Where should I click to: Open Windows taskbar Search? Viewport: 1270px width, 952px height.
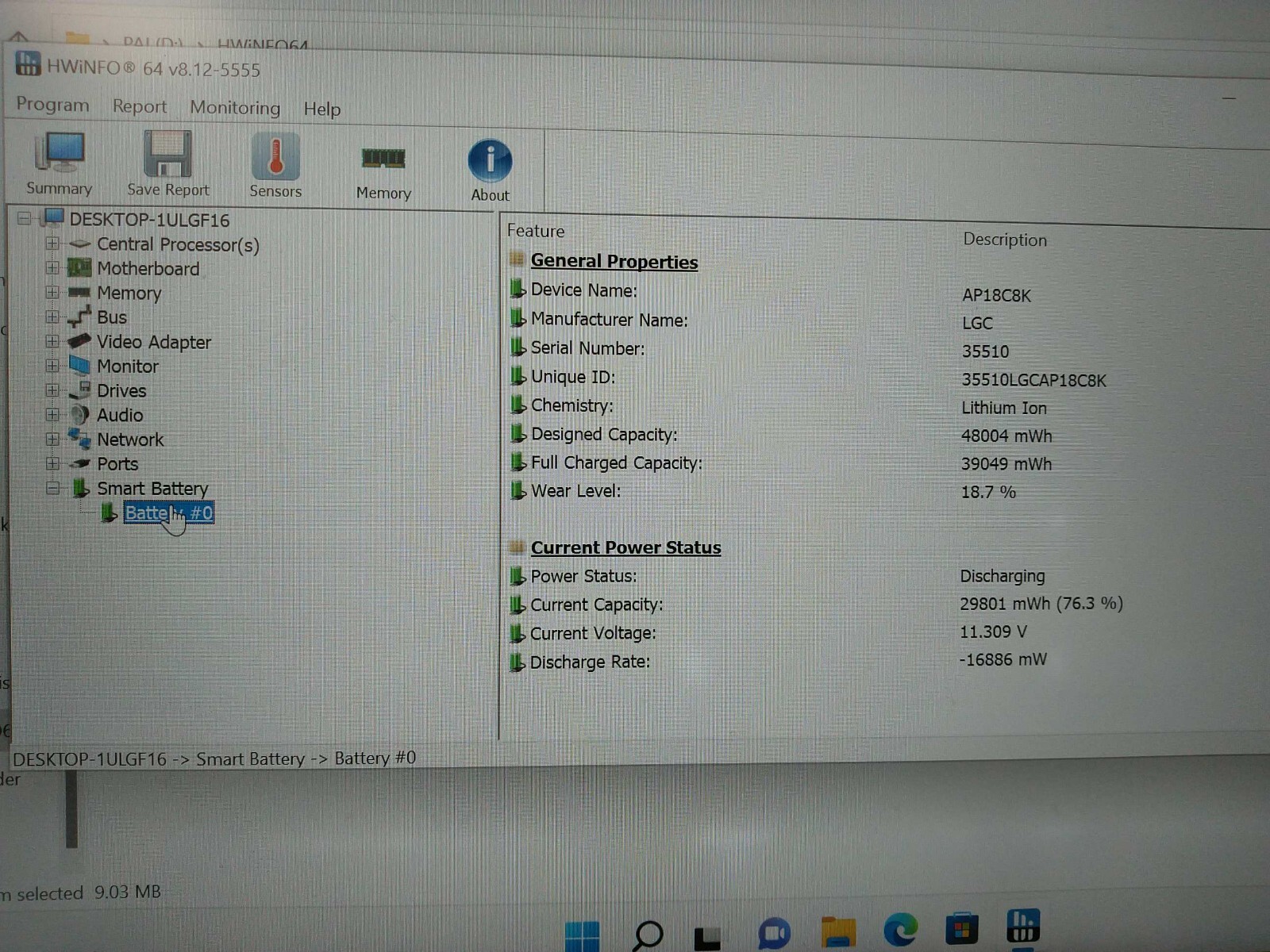tap(648, 935)
